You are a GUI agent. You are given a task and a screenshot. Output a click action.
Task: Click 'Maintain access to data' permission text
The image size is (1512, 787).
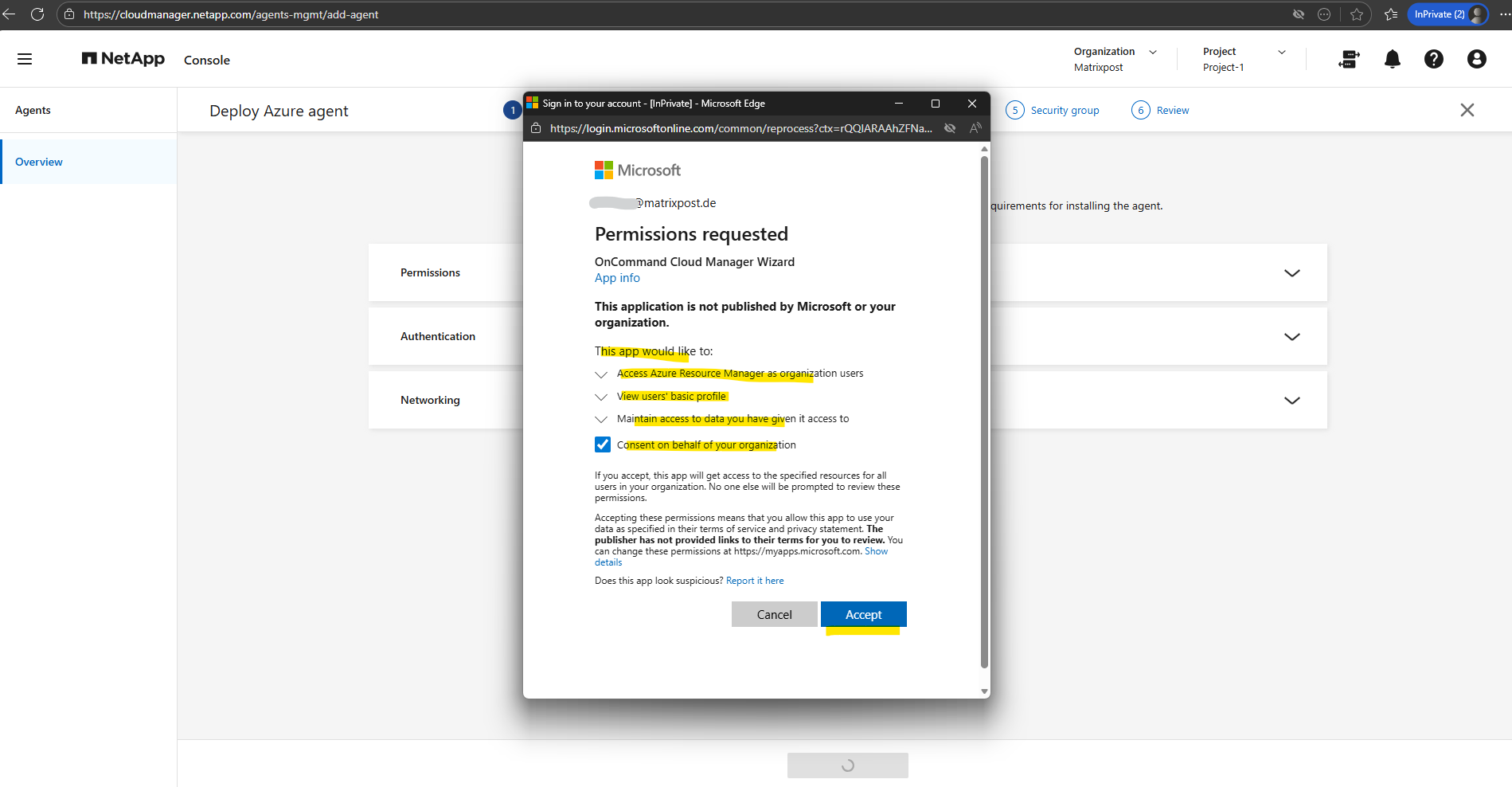733,419
